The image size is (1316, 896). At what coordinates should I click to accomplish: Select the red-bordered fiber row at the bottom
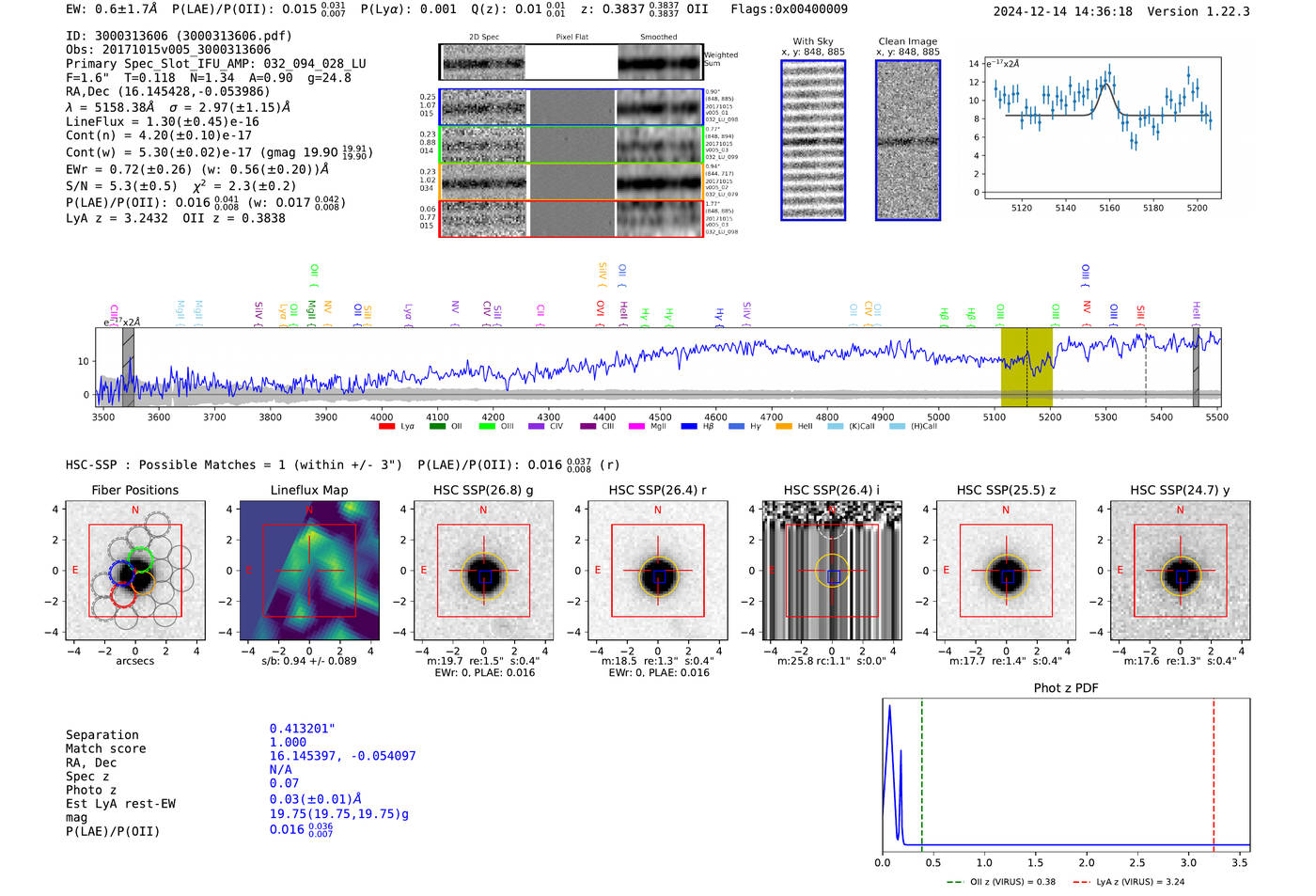click(x=572, y=218)
